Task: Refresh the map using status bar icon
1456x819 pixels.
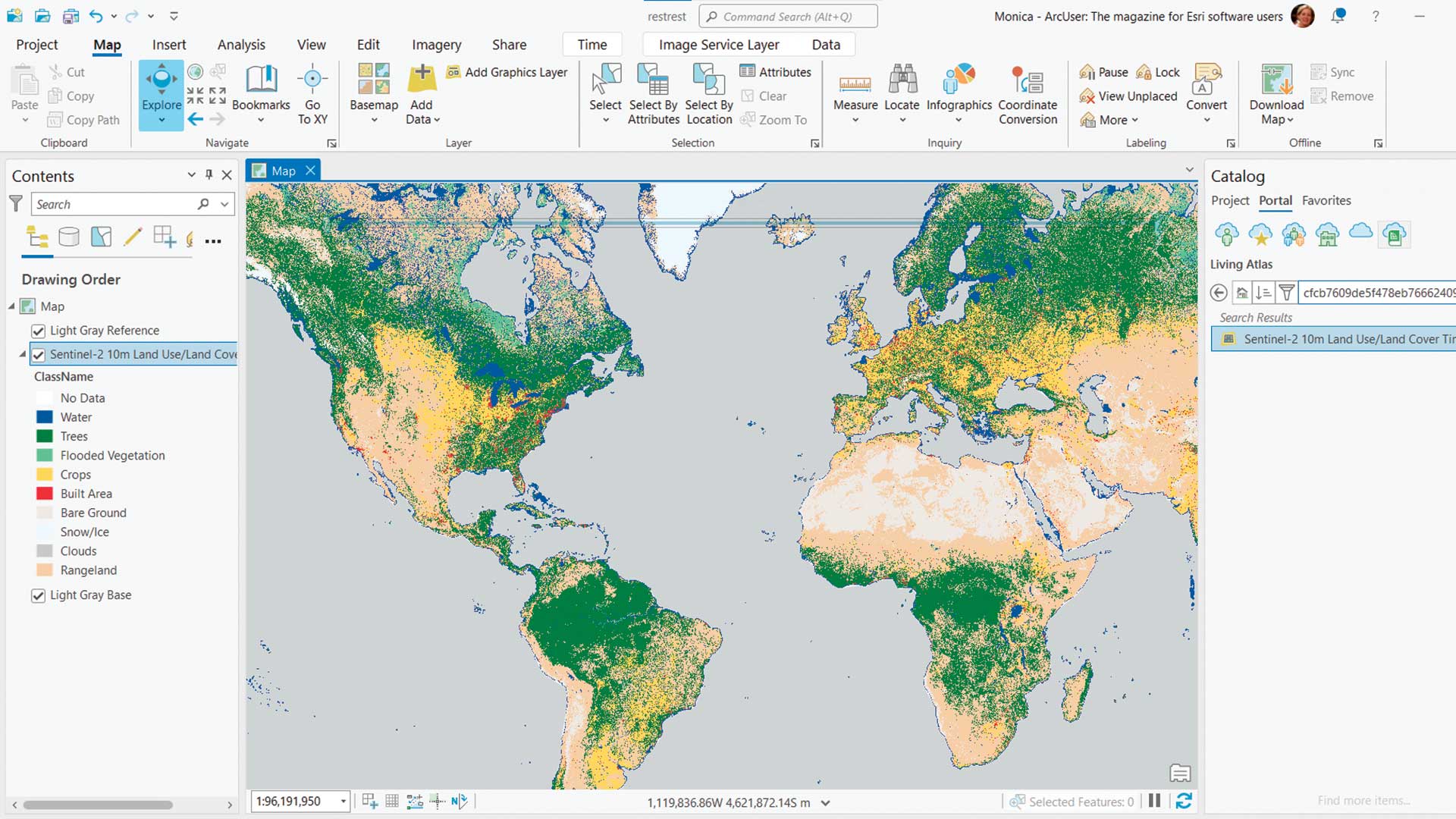Action: pyautogui.click(x=1184, y=801)
